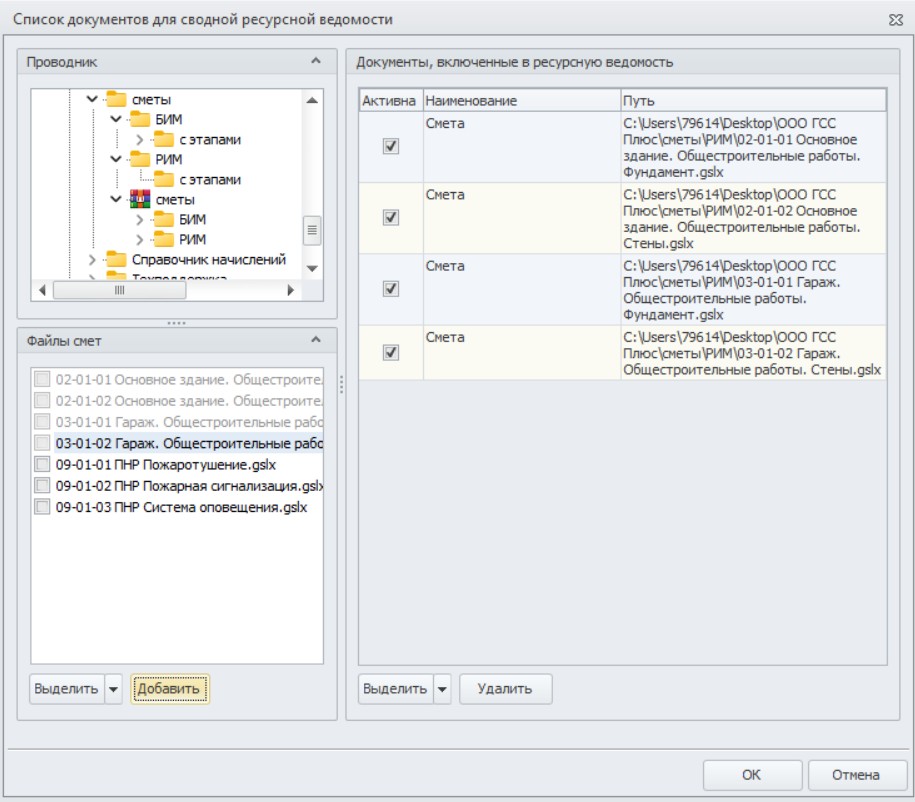This screenshot has height=802, width=915.
Task: Open dropdown arrow beside right Выделить button
Action: 442,689
